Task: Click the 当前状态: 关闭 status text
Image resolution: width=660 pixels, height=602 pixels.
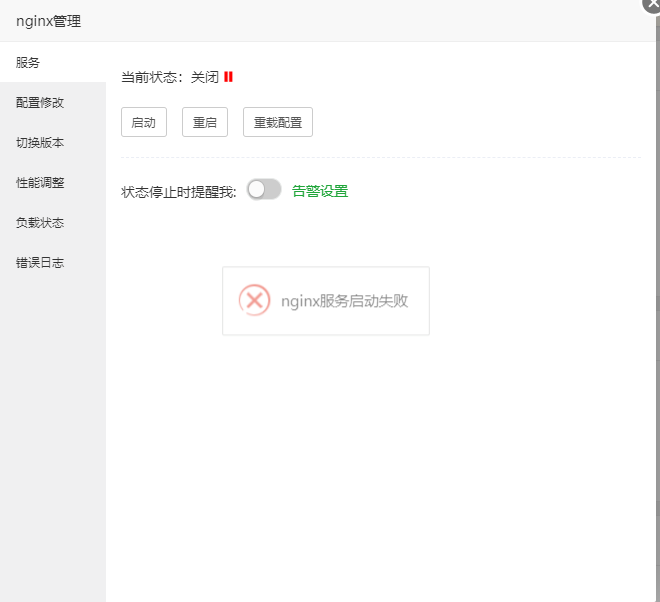Action: (x=170, y=77)
